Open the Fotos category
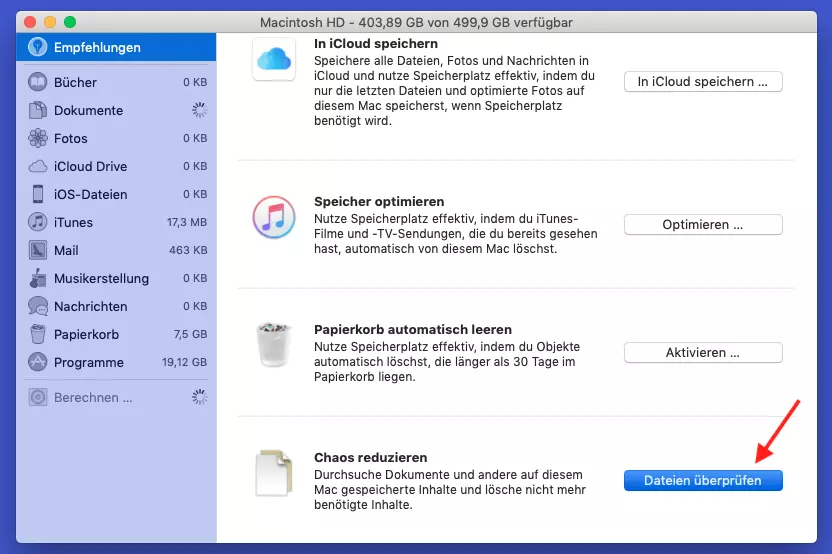 116,138
